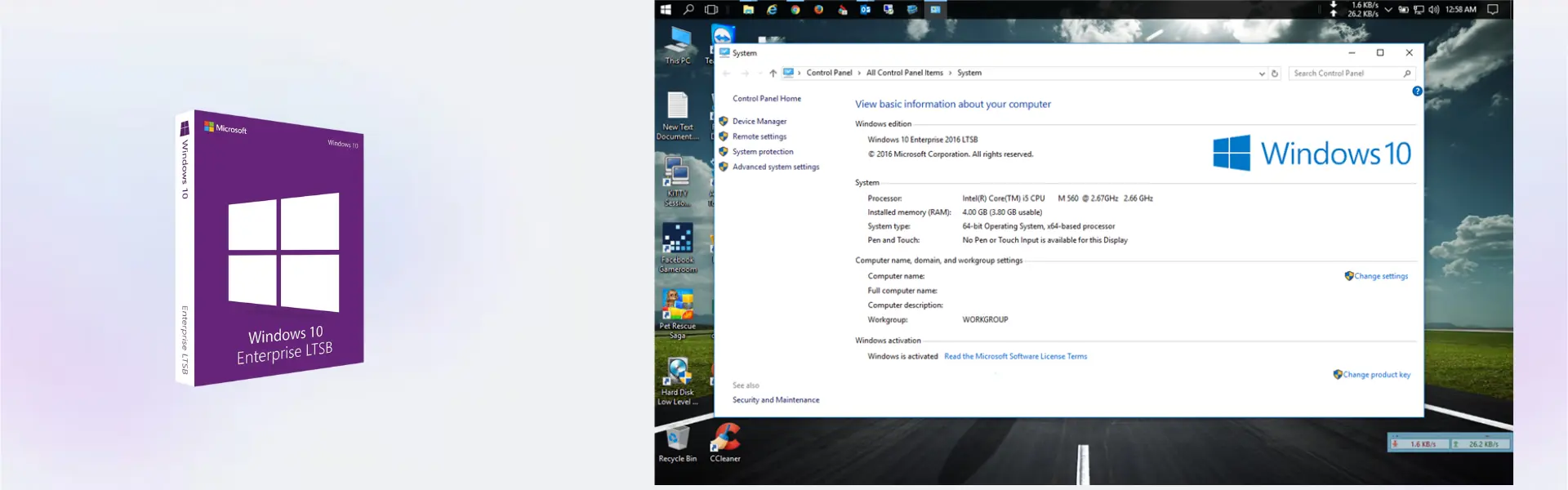Viewport: 1568px width, 490px height.
Task: Open Remote settings link
Action: (x=759, y=136)
